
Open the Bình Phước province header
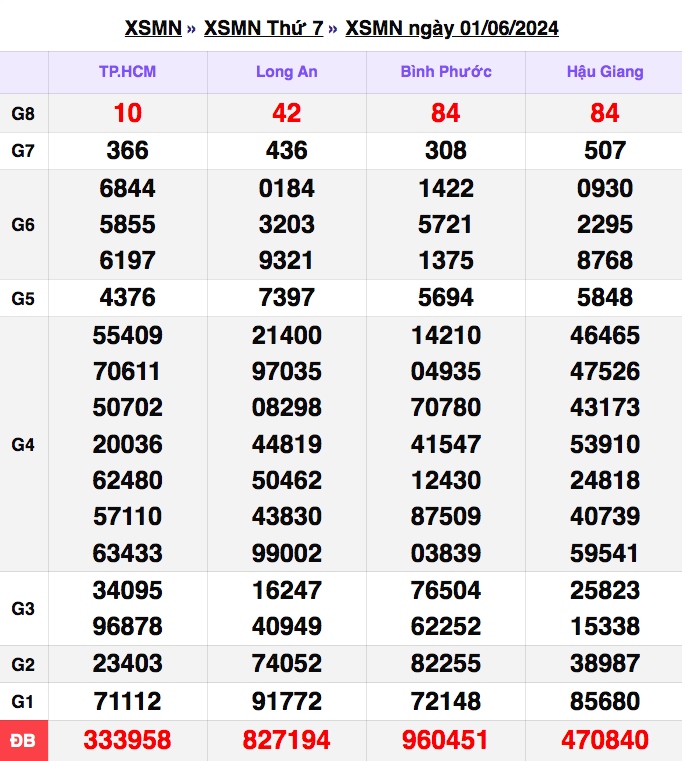pos(446,72)
